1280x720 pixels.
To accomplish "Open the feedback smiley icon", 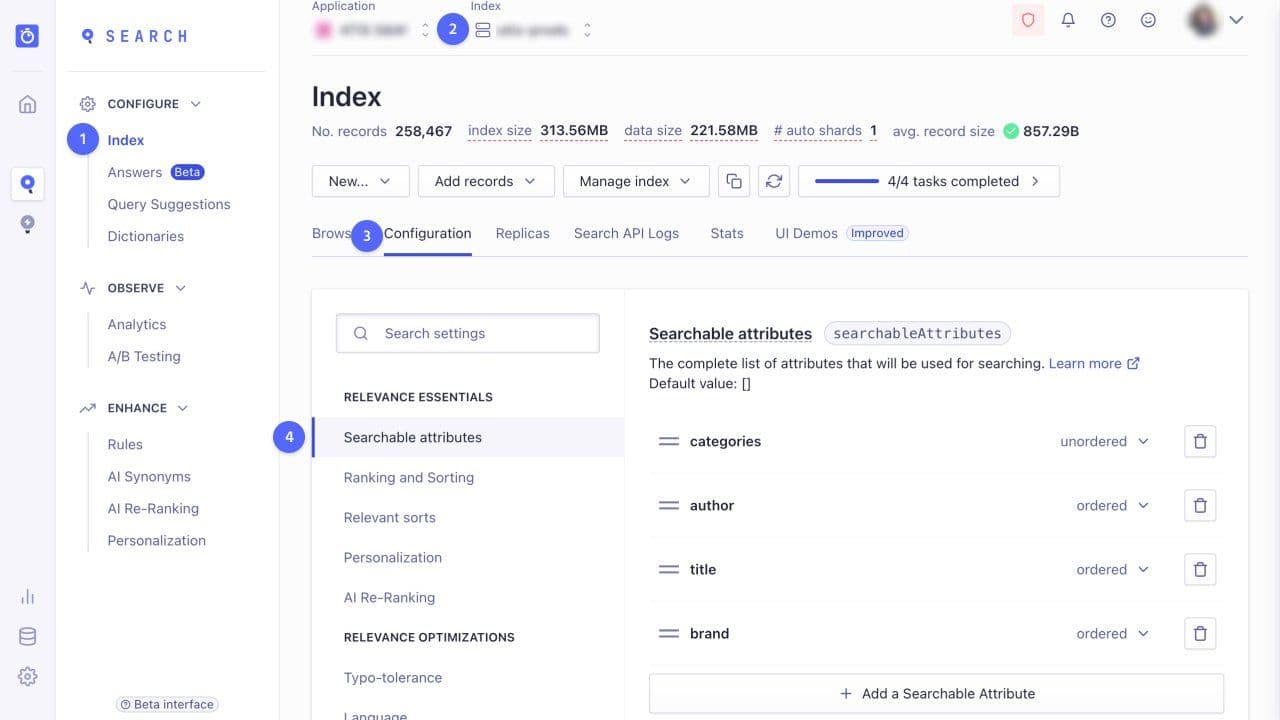I will click(1148, 20).
